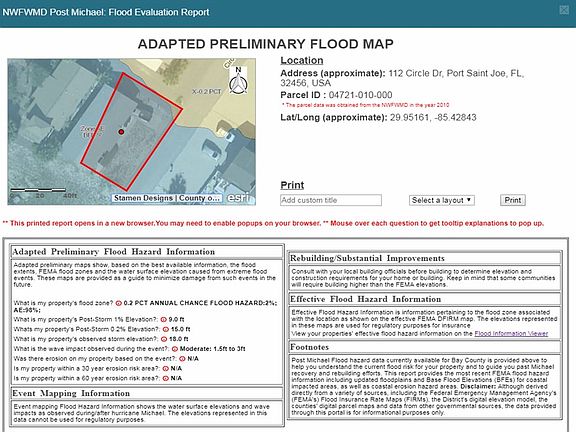Open tooltip icon for Post-Storm 0.2% Elevation
The height and width of the screenshot is (432, 576).
click(166, 330)
